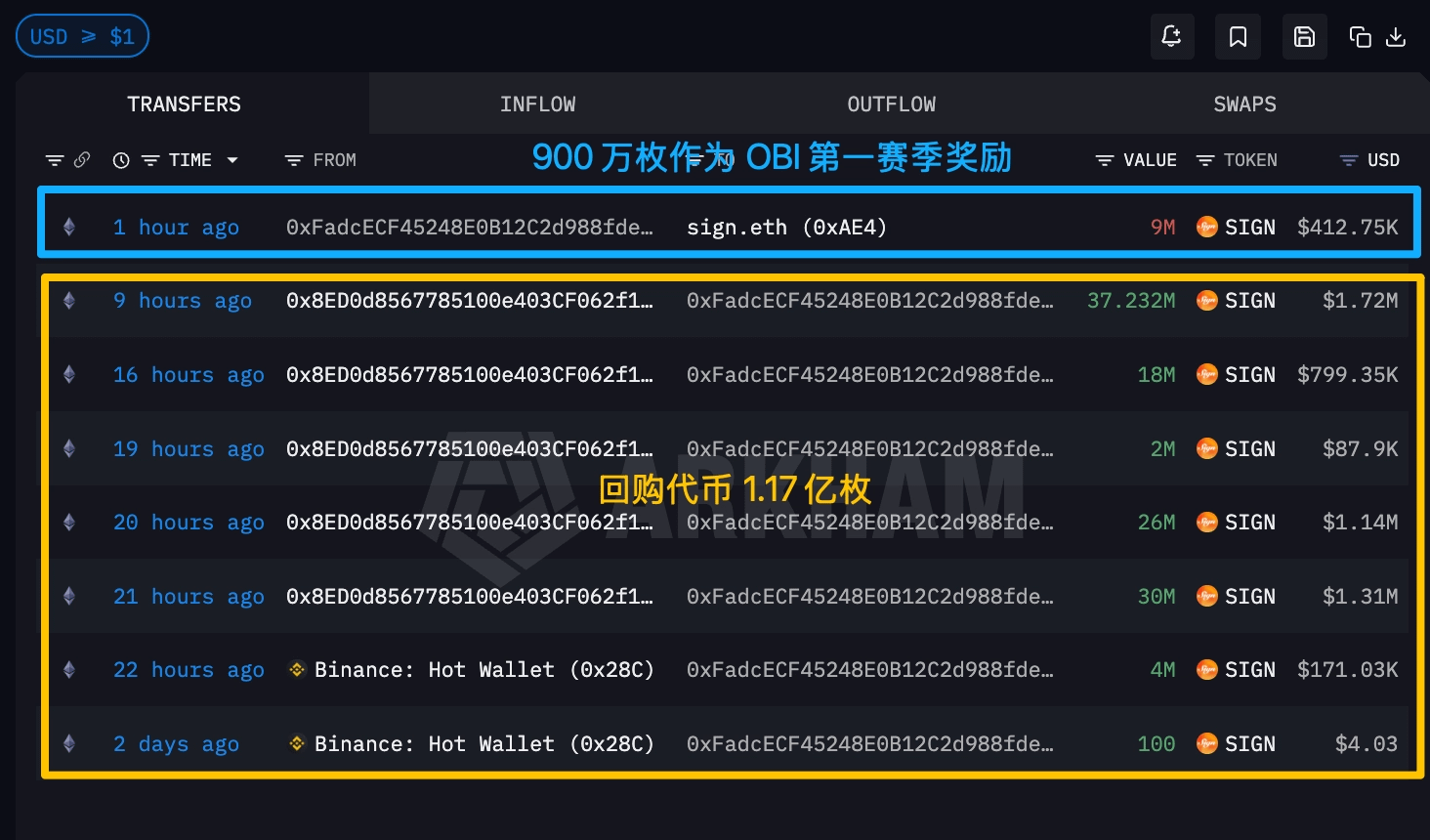Open the '20 hours ago' transaction link
This screenshot has height=840, width=1430.
189,523
